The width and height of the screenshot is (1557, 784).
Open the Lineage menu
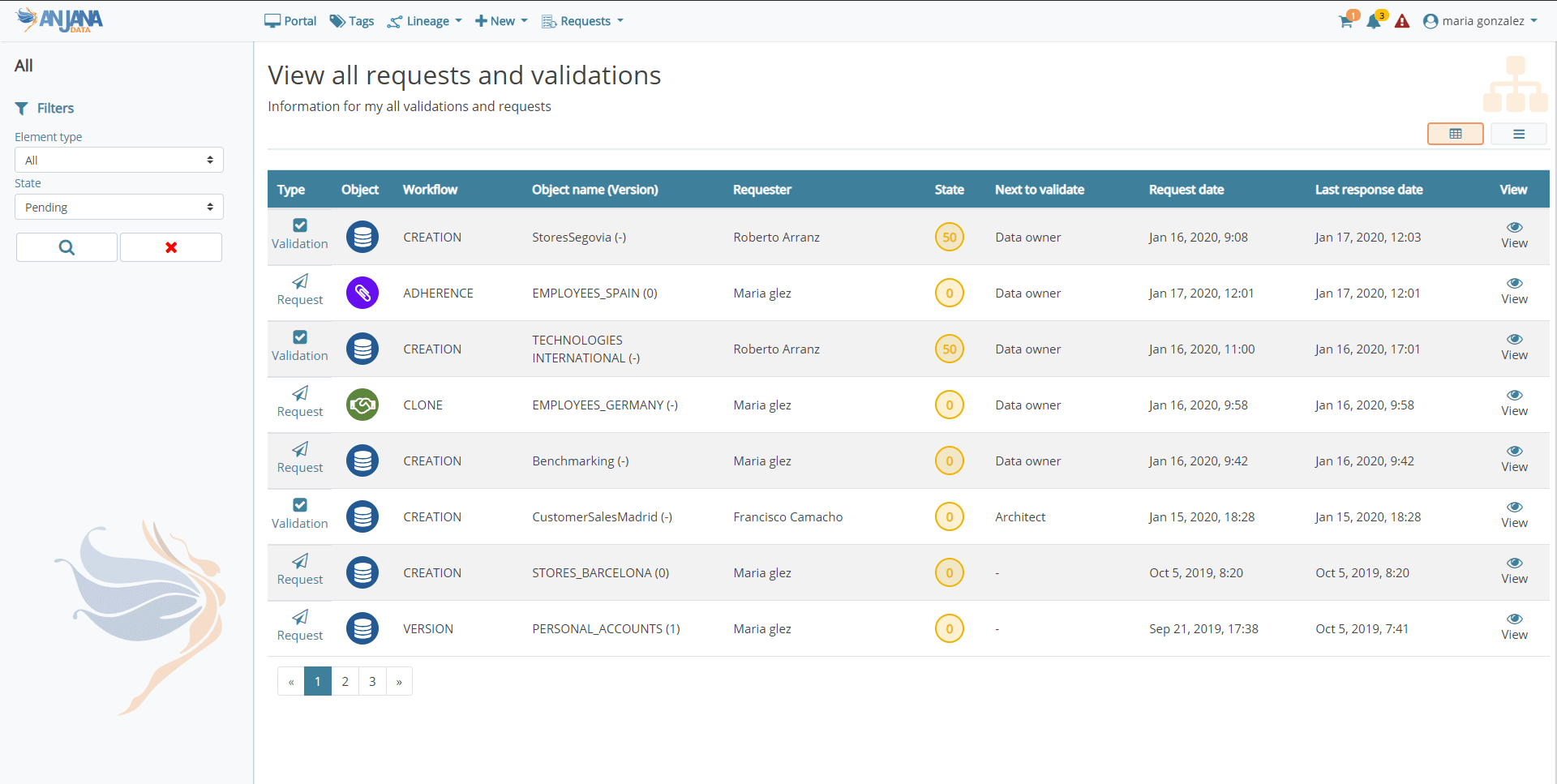[x=425, y=21]
